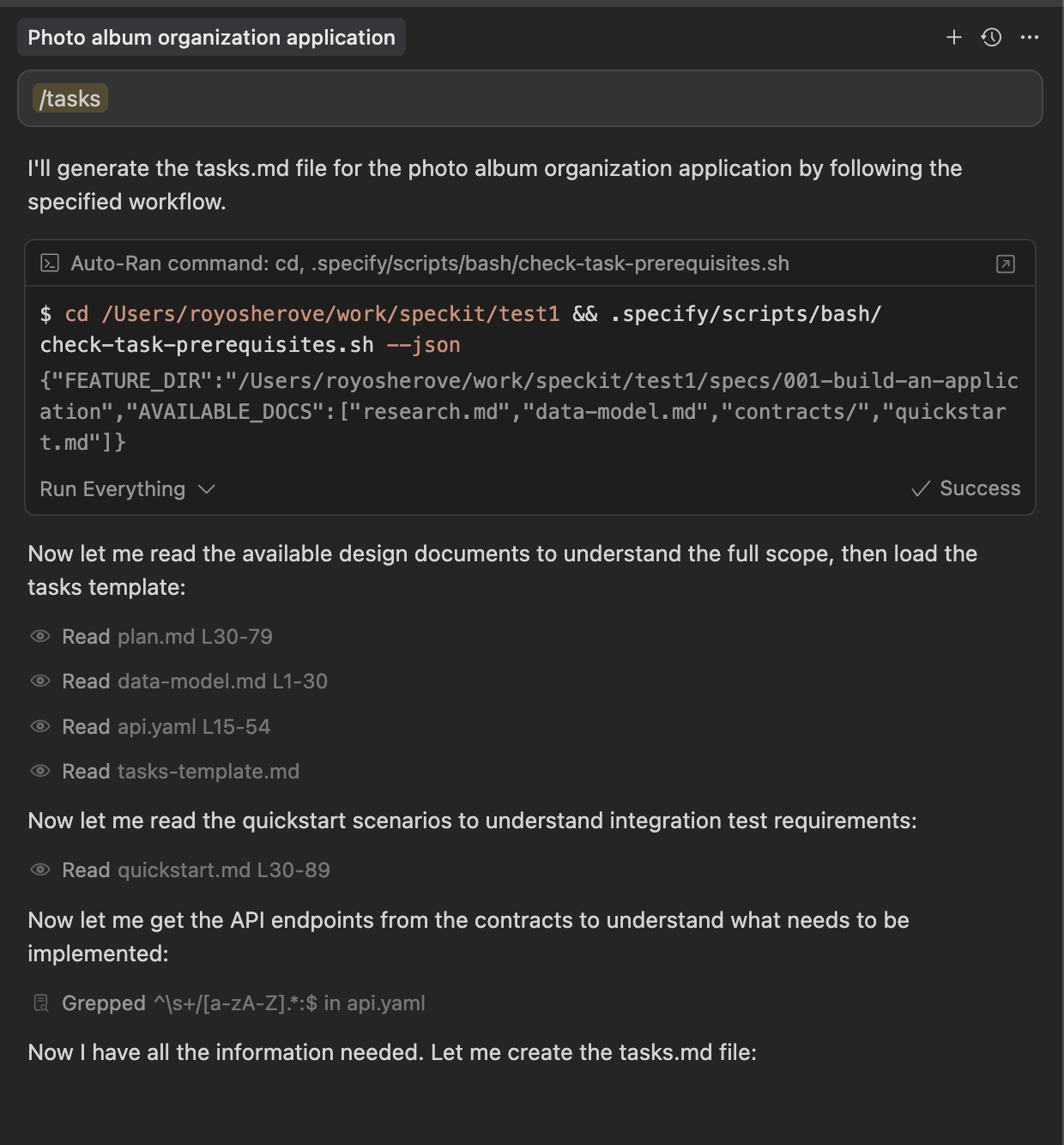This screenshot has width=1064, height=1145.
Task: Select the Photo album organization application tab
Action: pyautogui.click(x=211, y=37)
